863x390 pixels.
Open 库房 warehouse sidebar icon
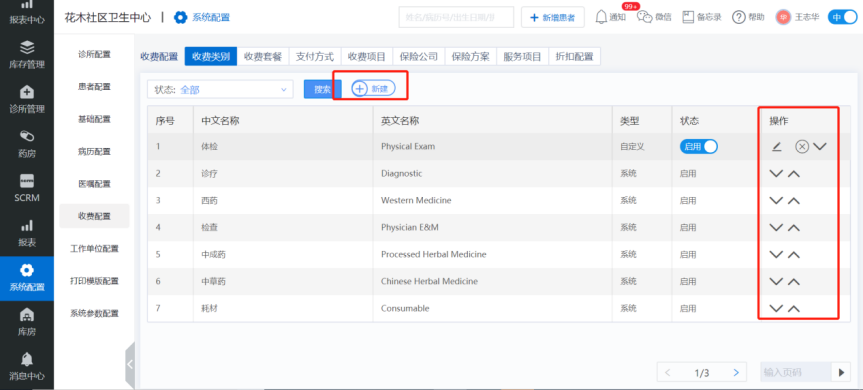pyautogui.click(x=26, y=322)
